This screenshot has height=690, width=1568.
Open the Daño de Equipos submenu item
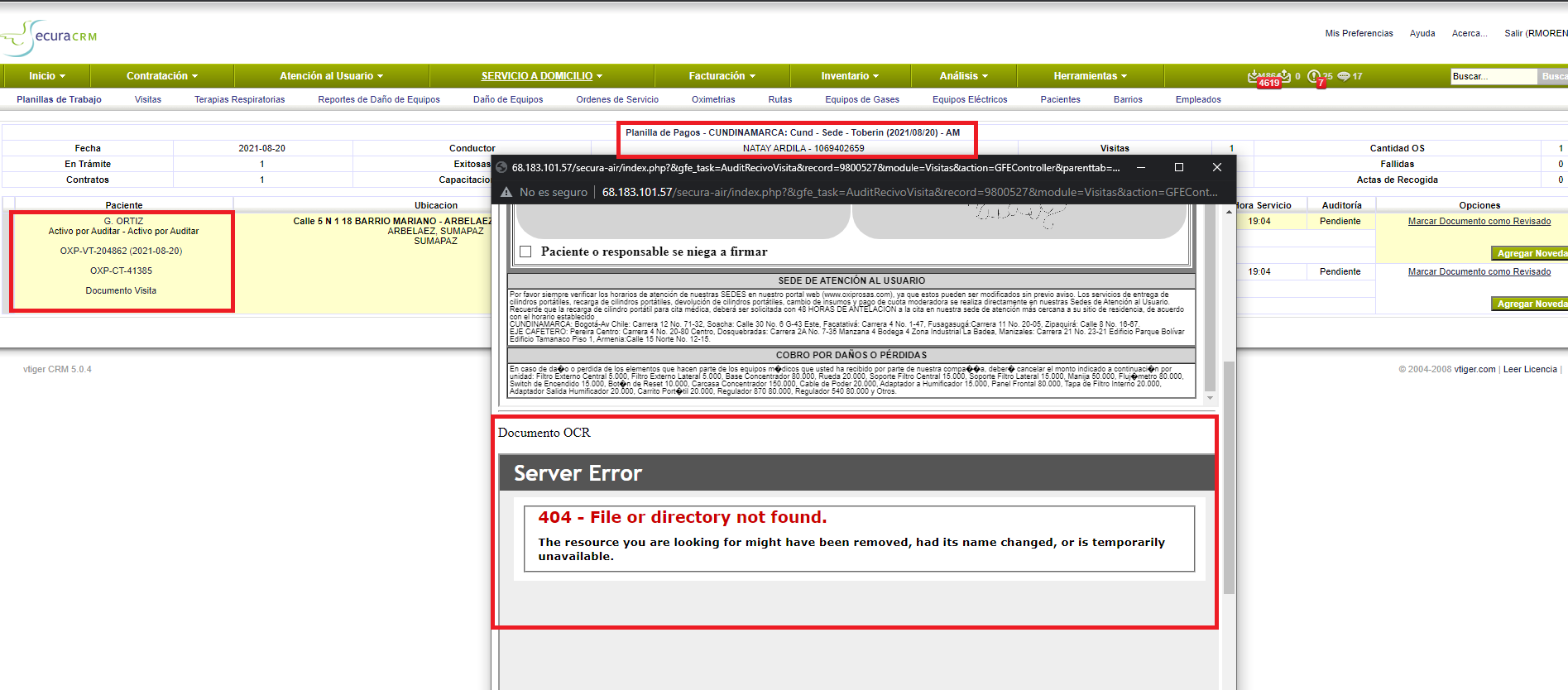(508, 99)
